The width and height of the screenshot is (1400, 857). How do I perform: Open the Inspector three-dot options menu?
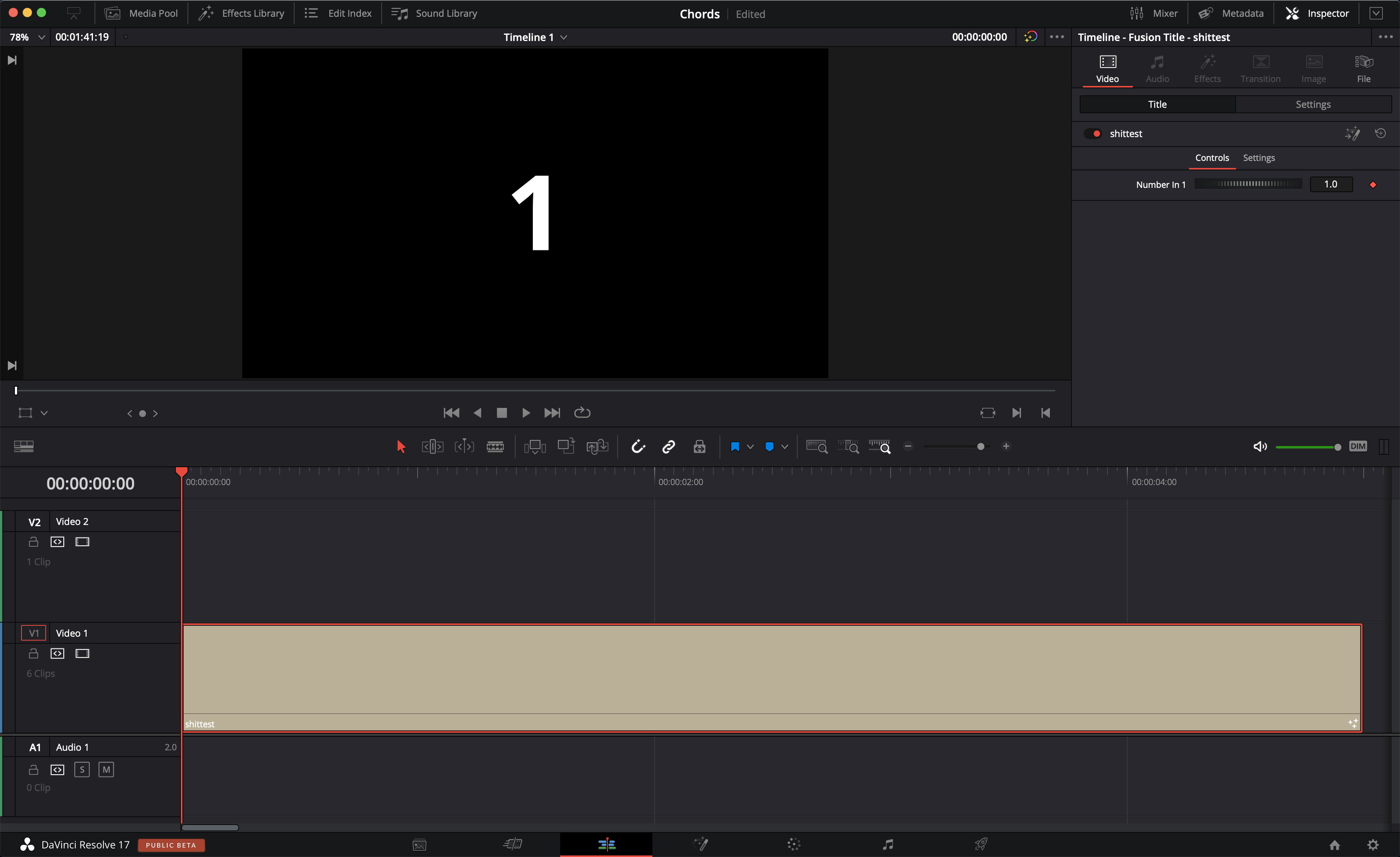click(x=1385, y=37)
